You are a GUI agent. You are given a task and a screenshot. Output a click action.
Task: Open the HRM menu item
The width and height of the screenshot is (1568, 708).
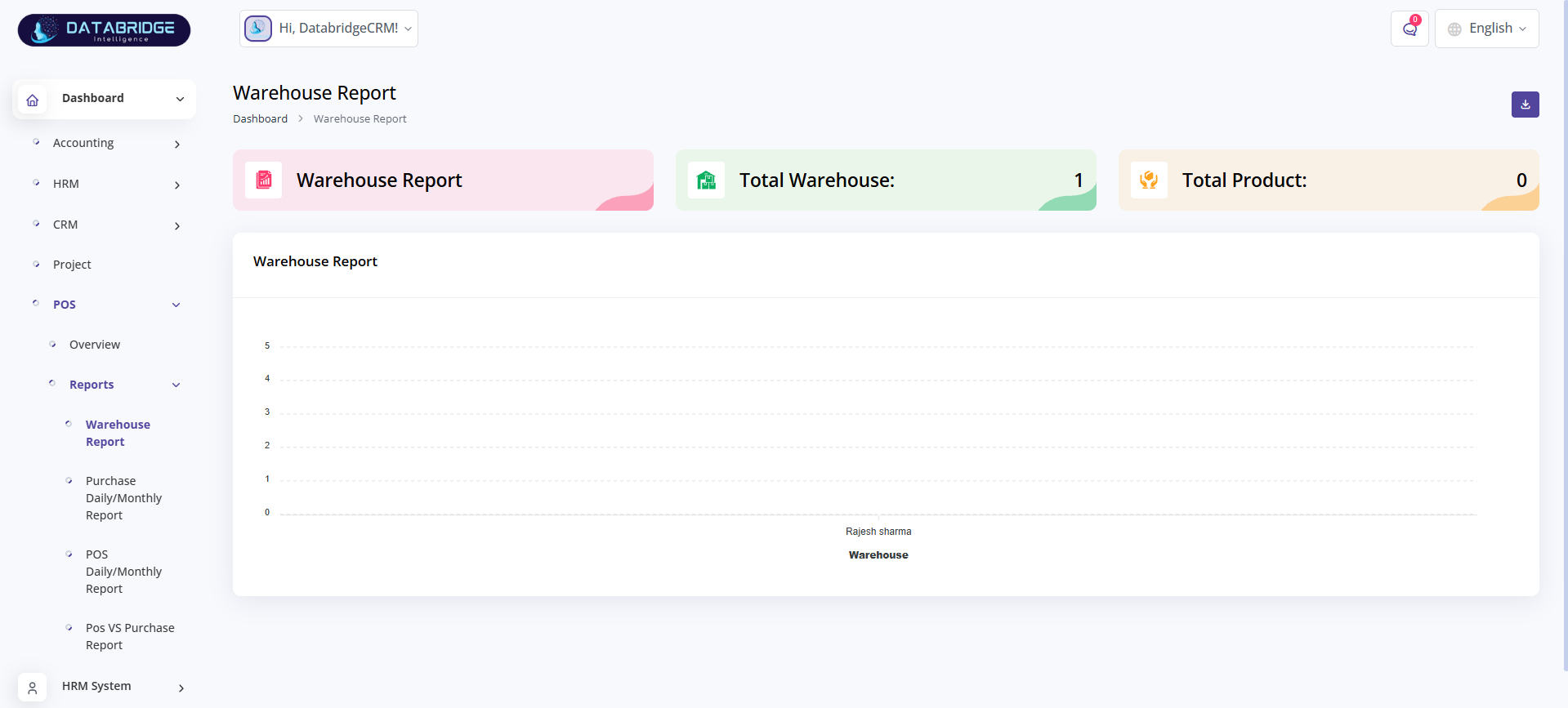coord(66,184)
